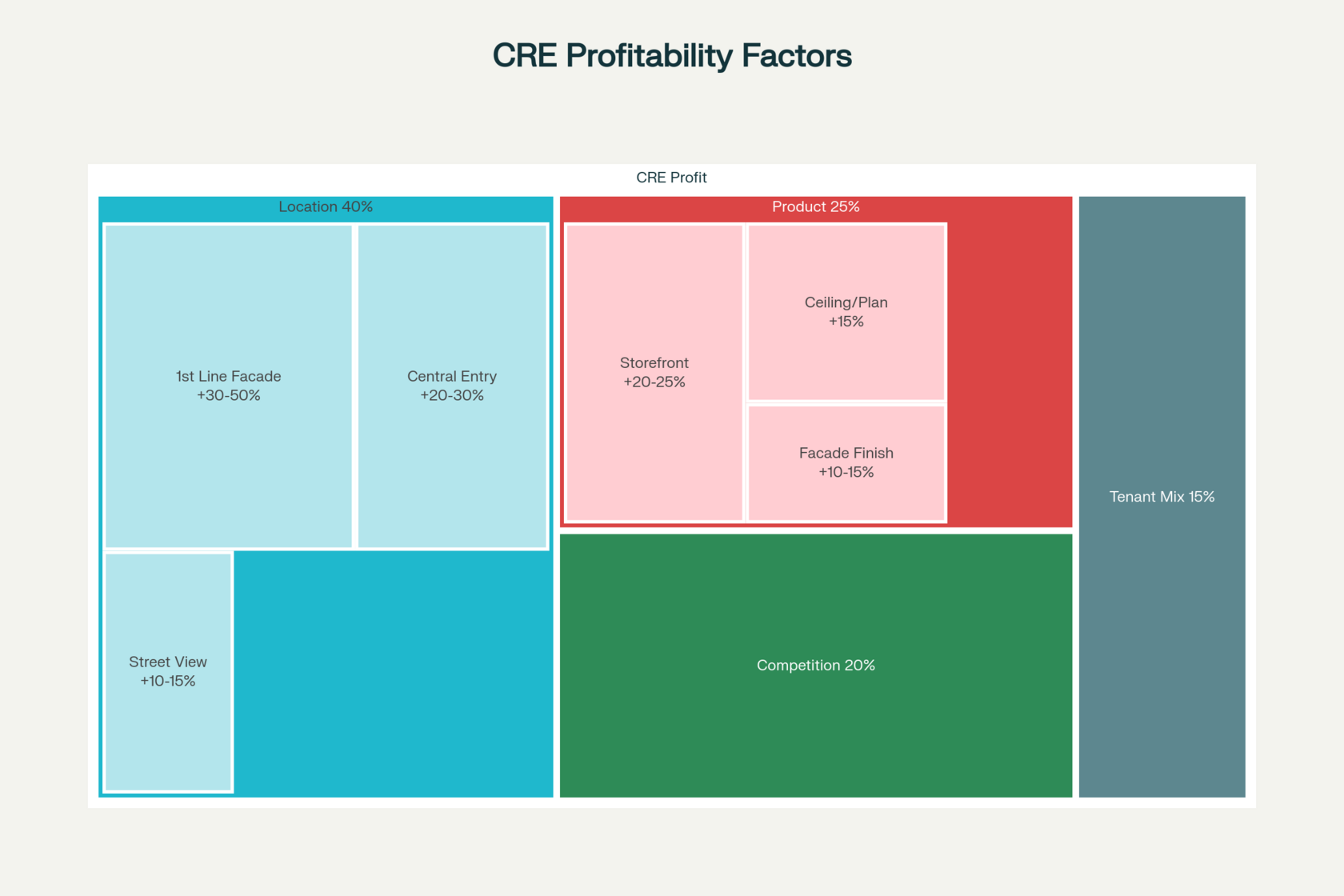Screen dimensions: 1344x896
Task: Click the green Competition 20% block
Action: pos(816,666)
